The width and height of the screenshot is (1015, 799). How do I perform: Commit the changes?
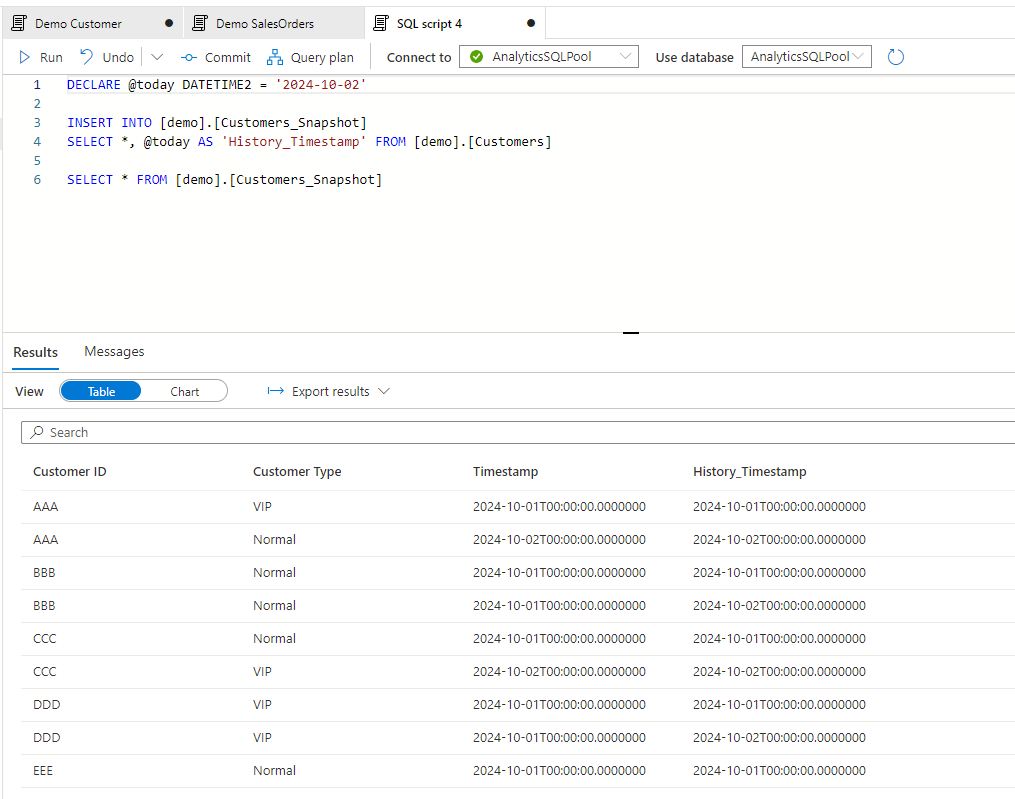(x=216, y=57)
